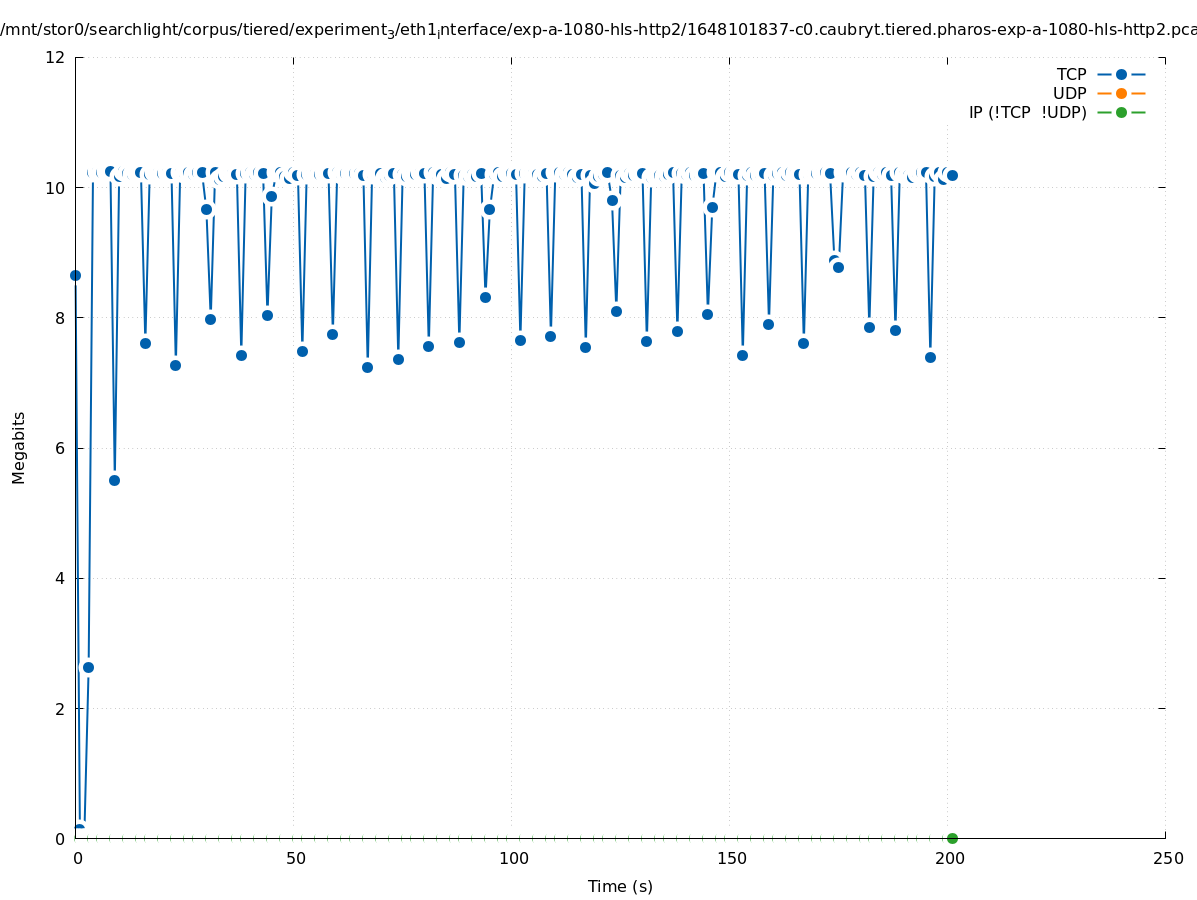The height and width of the screenshot is (900, 1197).
Task: Click the first TCP point at time zero
Action: click(75, 275)
